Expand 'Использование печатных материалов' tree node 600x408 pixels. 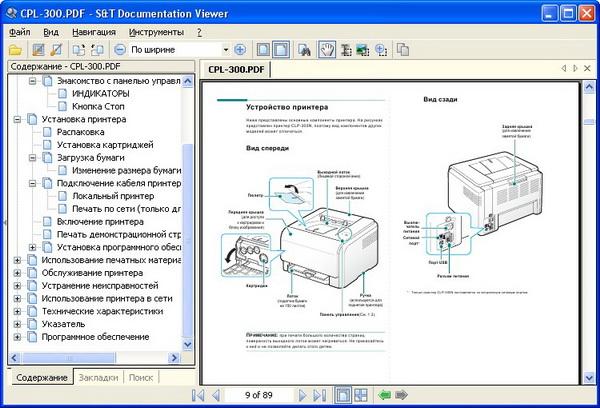17,260
